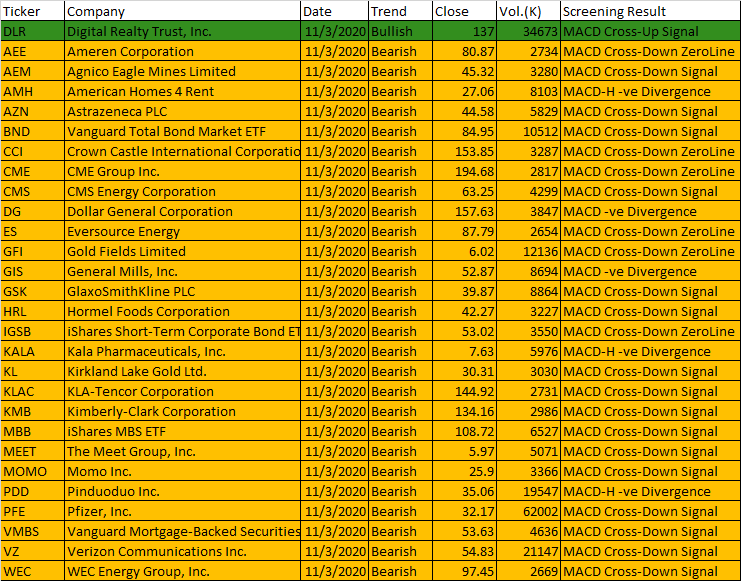The height and width of the screenshot is (581, 741).
Task: Select volume value 19547
Action: click(x=528, y=492)
